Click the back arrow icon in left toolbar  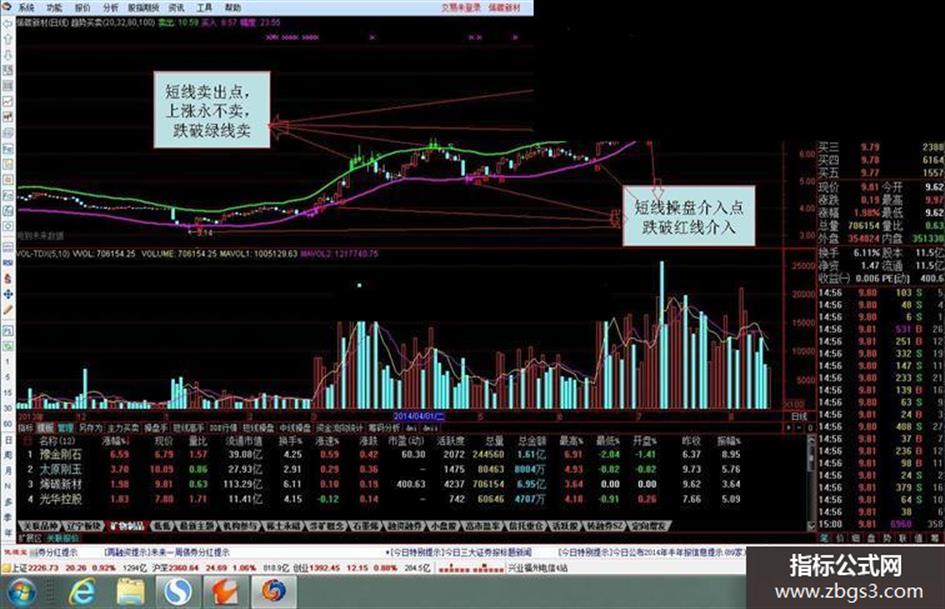8,24
